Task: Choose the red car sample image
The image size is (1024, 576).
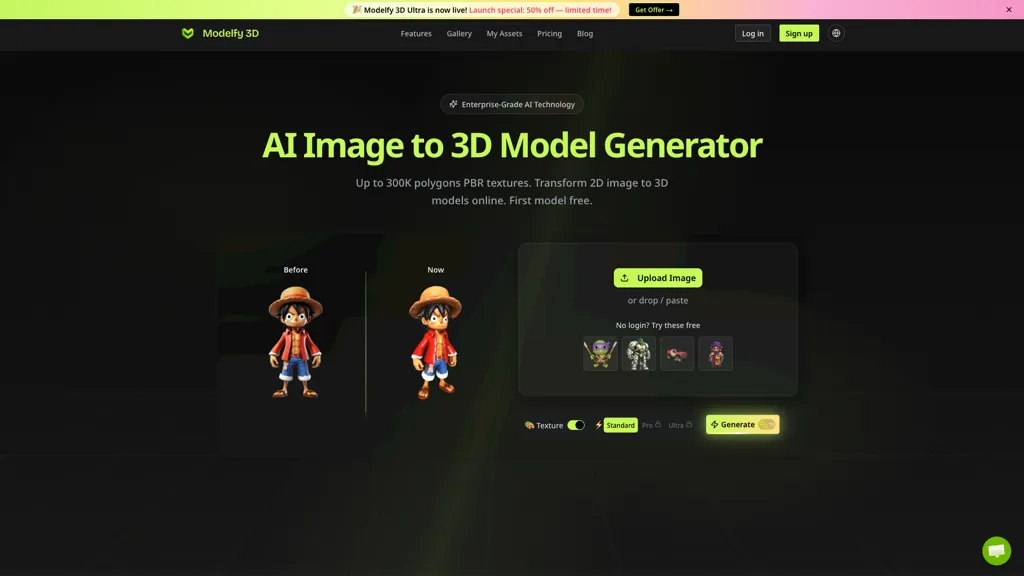Action: tap(677, 353)
